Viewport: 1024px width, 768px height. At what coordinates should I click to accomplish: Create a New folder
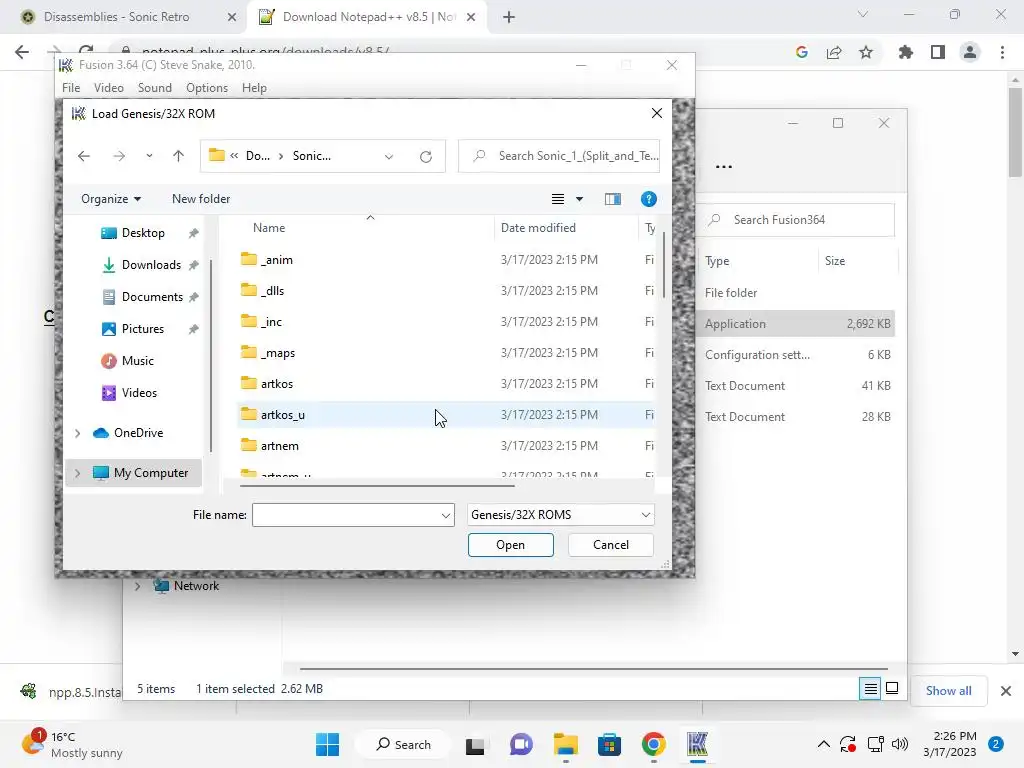(201, 199)
